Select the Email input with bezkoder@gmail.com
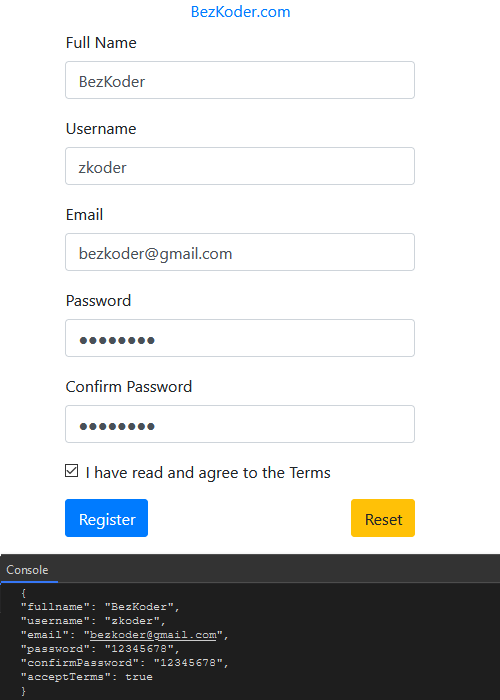500x700 pixels. click(x=240, y=252)
